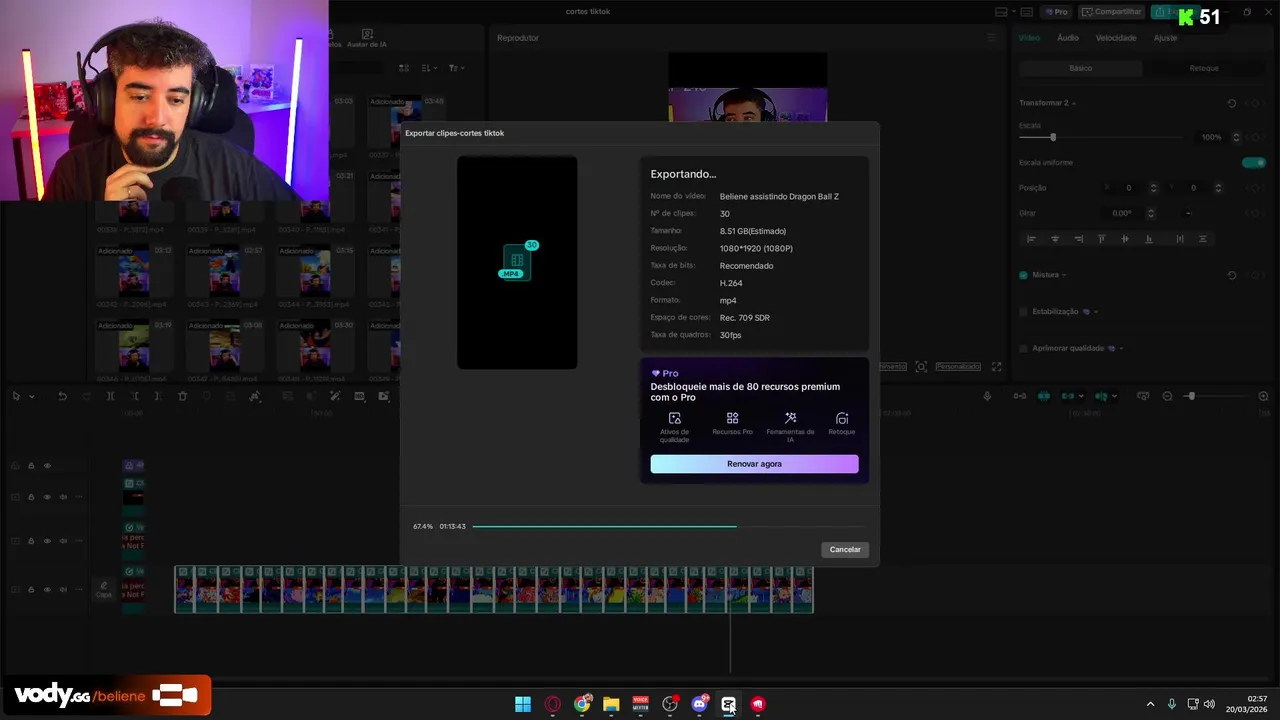Toggle the Escala uniforme switch
This screenshot has width=1280, height=720.
[1253, 162]
